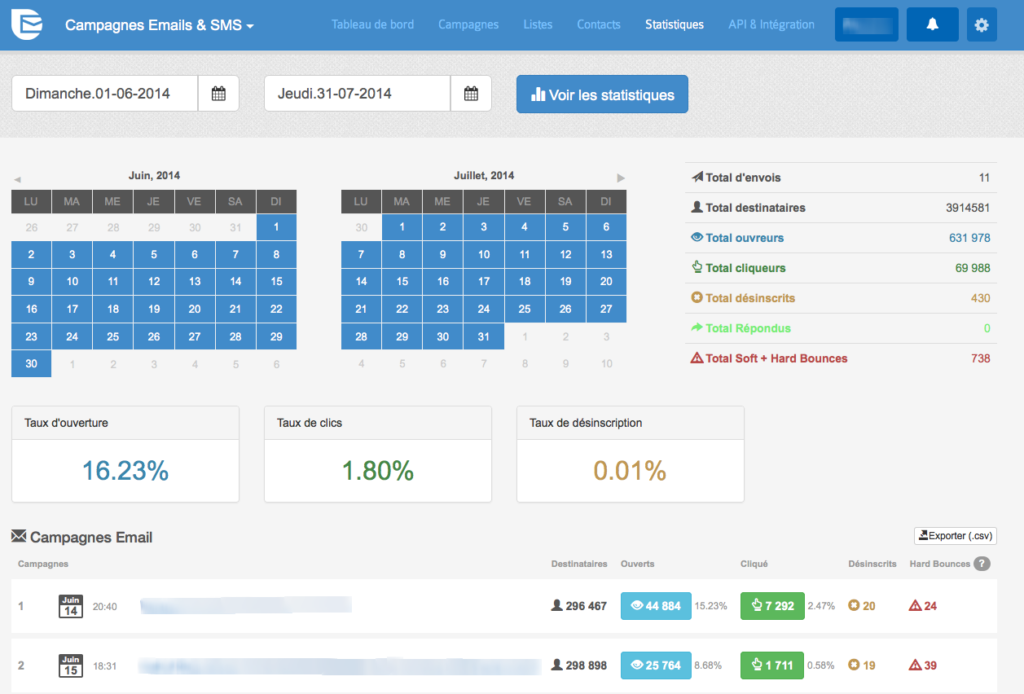
Task: Switch to the Tableau de bord tab
Action: pos(373,23)
